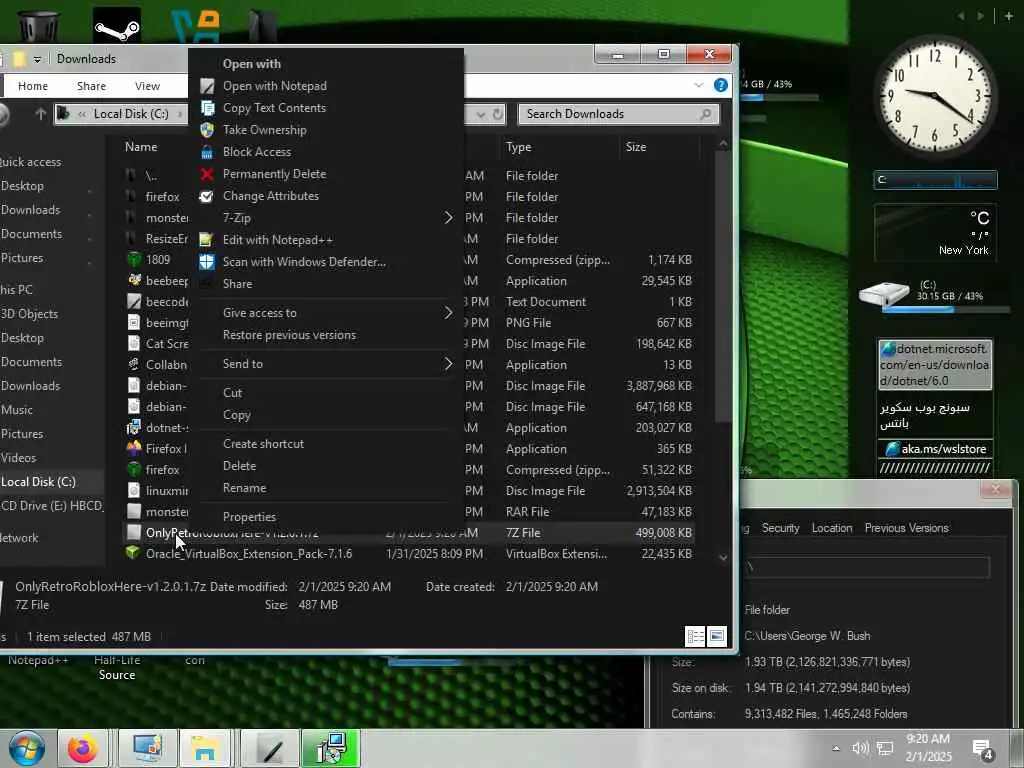The height and width of the screenshot is (768, 1024).
Task: Sort files by the Name column
Action: (x=141, y=147)
